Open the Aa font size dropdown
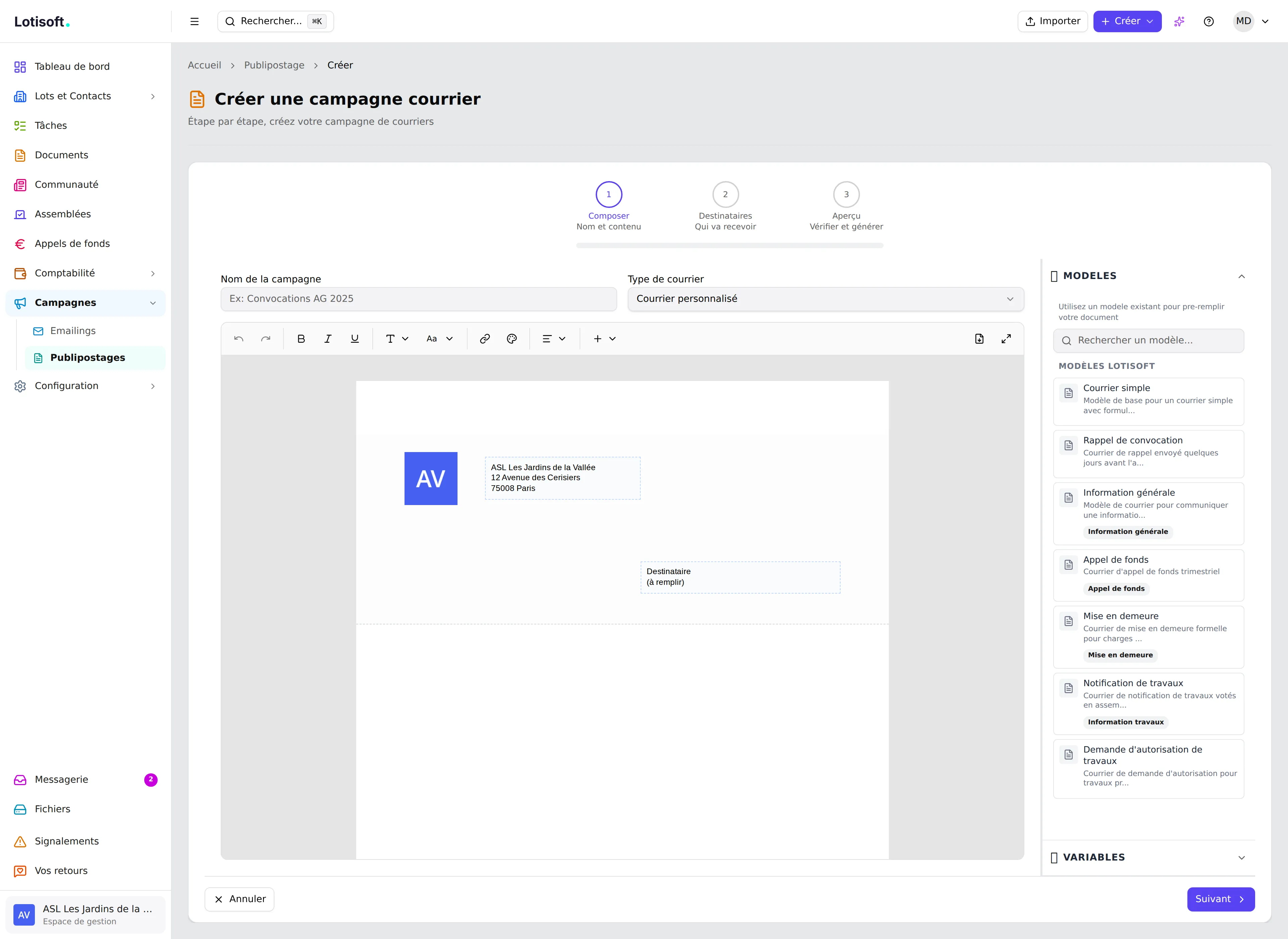The width and height of the screenshot is (1288, 939). [x=439, y=339]
